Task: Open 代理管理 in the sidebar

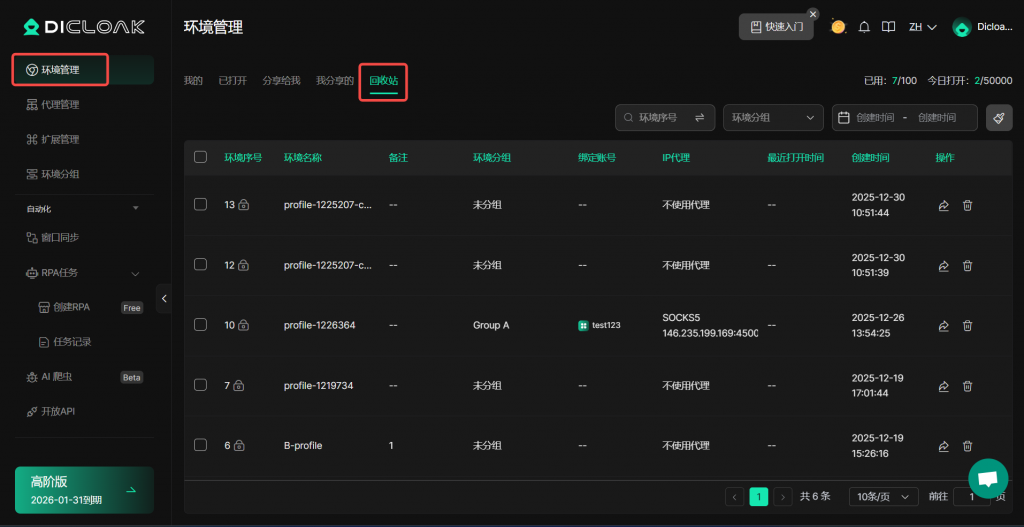Action: point(60,105)
